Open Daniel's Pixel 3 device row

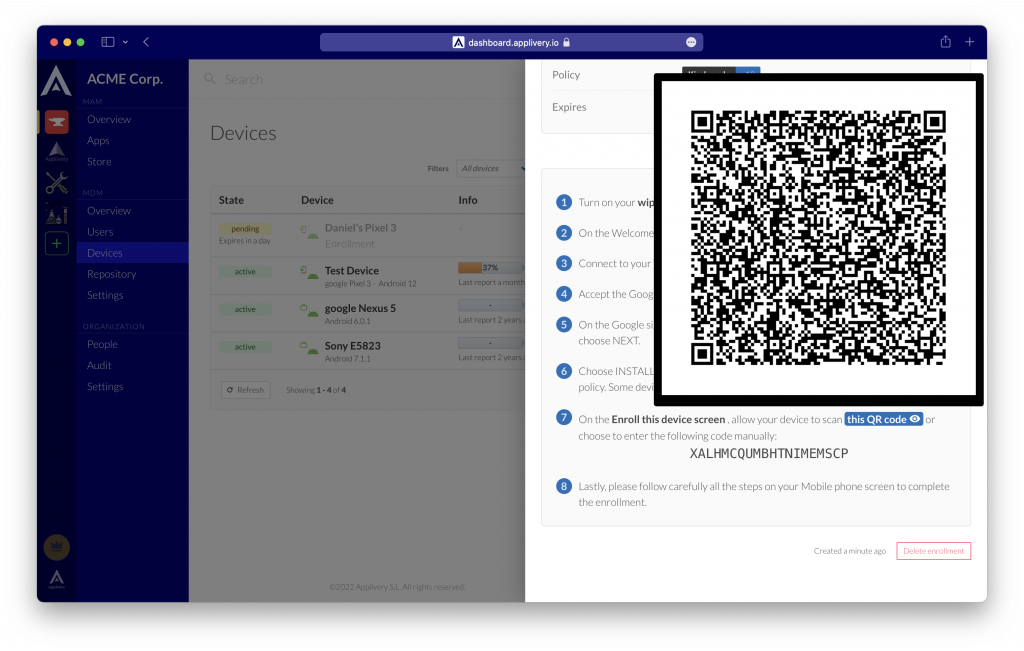coord(368,235)
